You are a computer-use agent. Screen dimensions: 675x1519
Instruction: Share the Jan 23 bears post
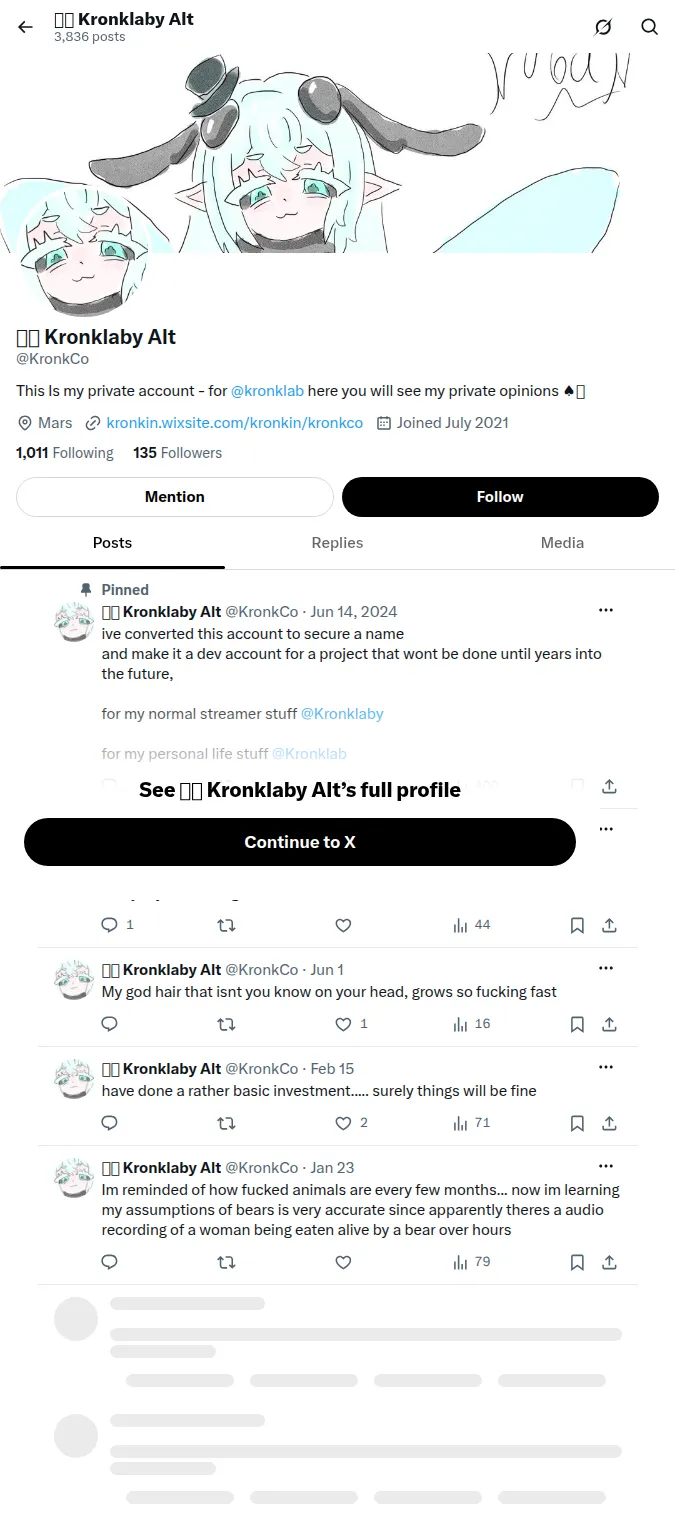(x=609, y=1262)
